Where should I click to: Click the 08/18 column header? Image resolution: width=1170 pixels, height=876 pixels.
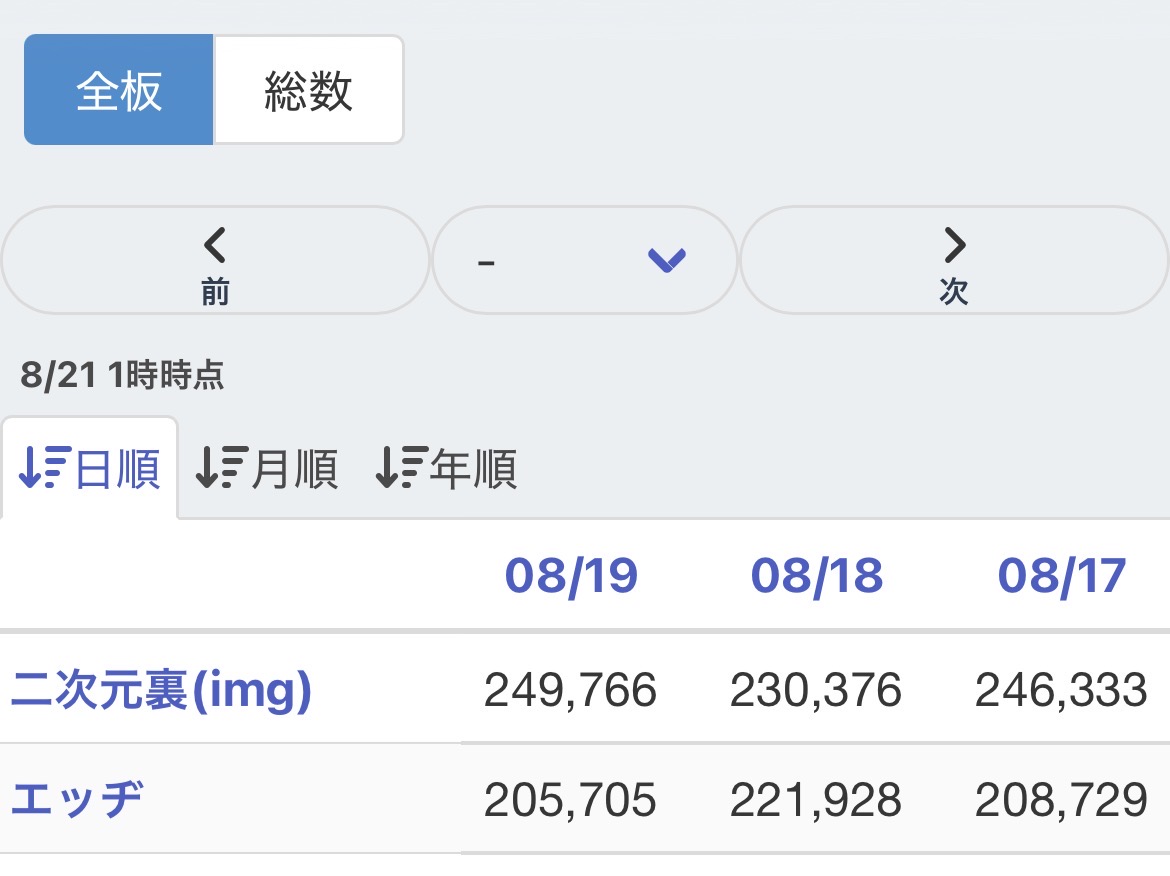tap(816, 576)
